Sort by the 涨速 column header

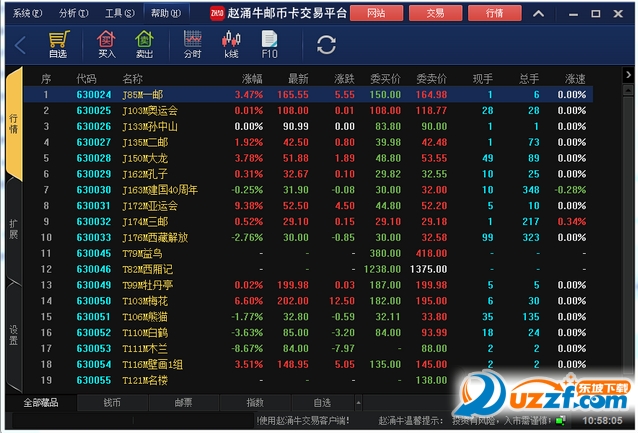point(575,79)
